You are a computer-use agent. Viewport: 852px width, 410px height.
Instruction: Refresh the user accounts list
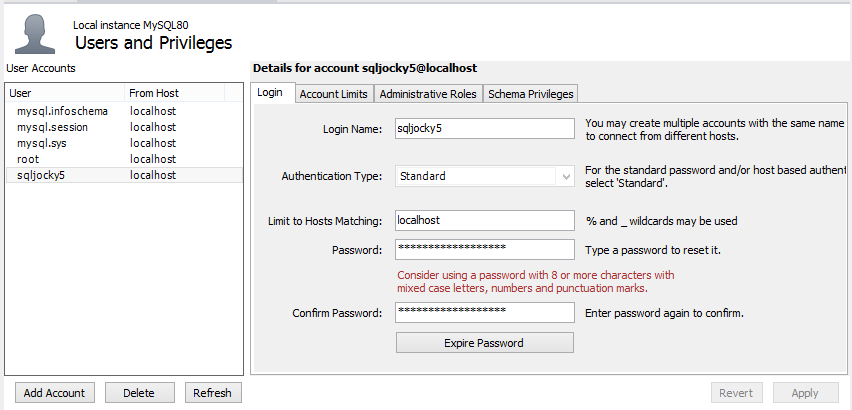(212, 393)
